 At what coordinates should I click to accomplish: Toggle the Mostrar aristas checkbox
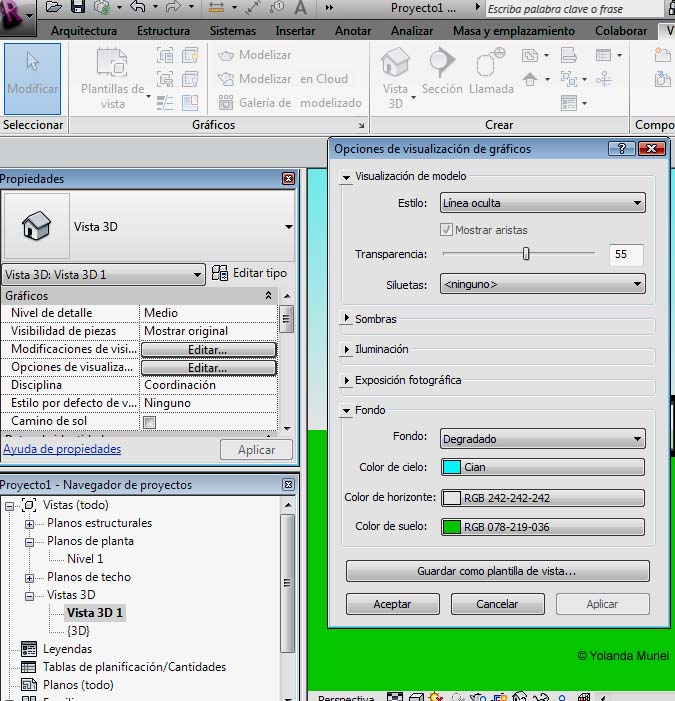[x=447, y=230]
